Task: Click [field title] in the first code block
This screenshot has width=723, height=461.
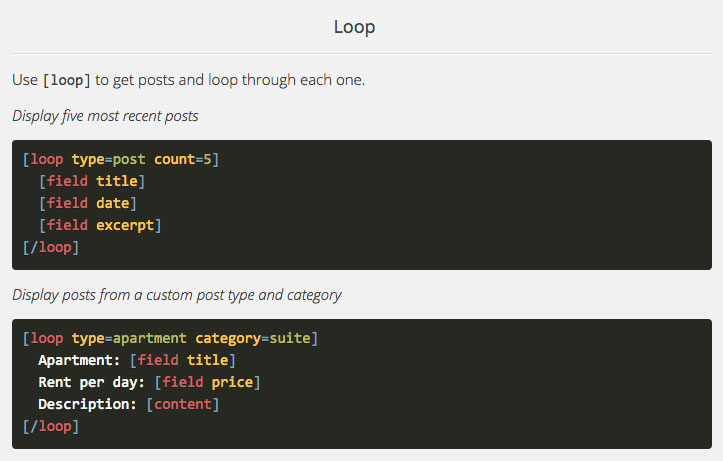Action: (x=92, y=181)
